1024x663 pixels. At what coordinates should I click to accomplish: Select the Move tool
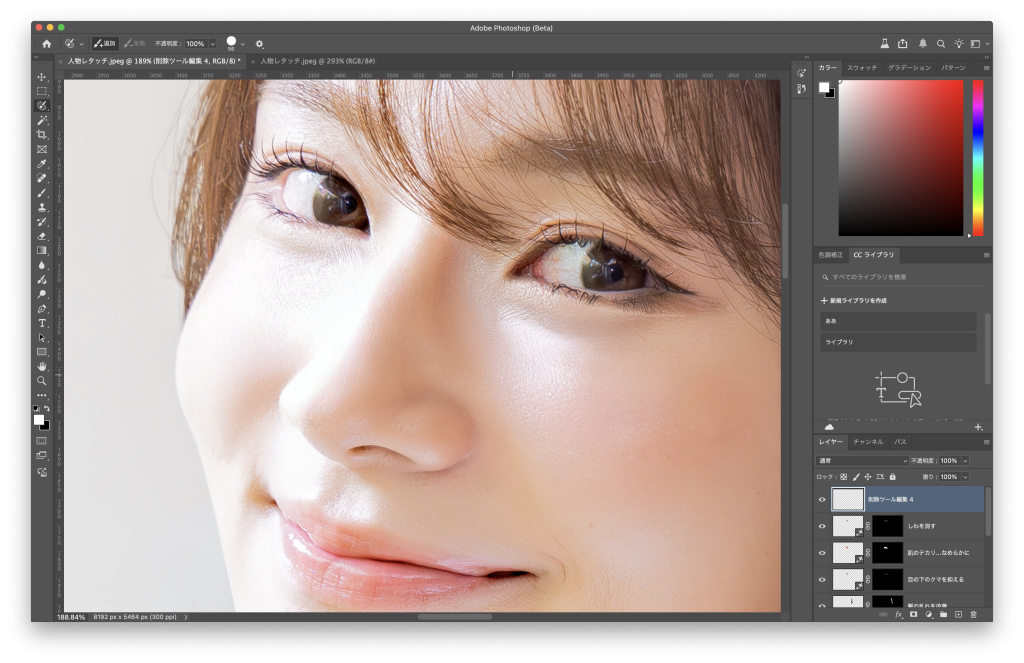[42, 77]
